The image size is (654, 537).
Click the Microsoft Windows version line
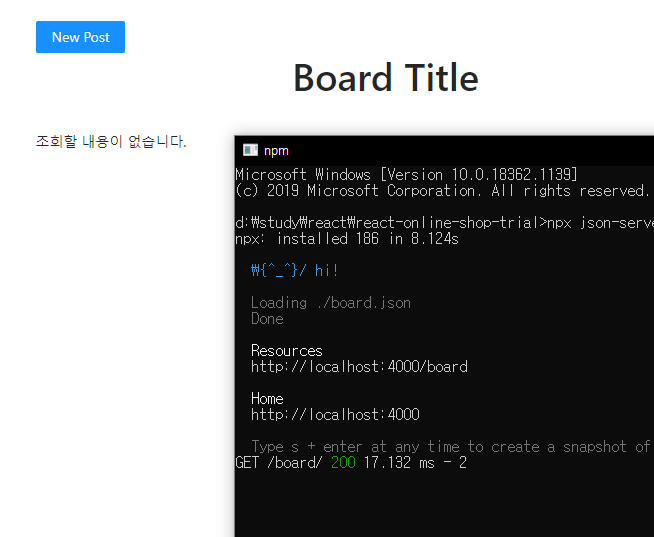click(407, 174)
